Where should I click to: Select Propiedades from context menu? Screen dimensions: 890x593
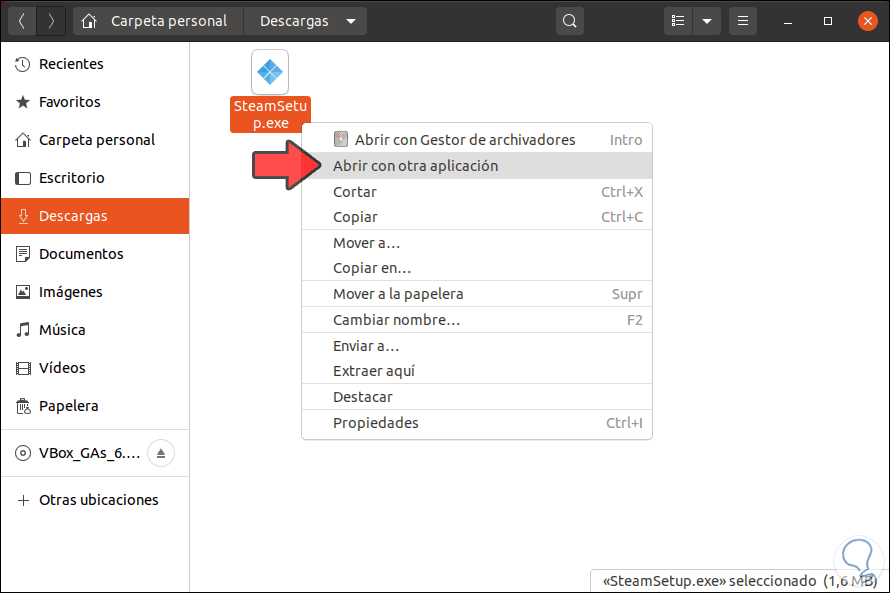click(x=375, y=423)
